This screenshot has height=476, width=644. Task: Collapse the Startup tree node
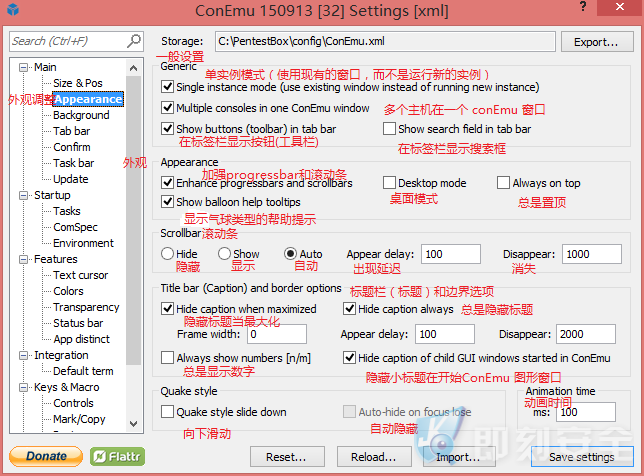coord(24,195)
